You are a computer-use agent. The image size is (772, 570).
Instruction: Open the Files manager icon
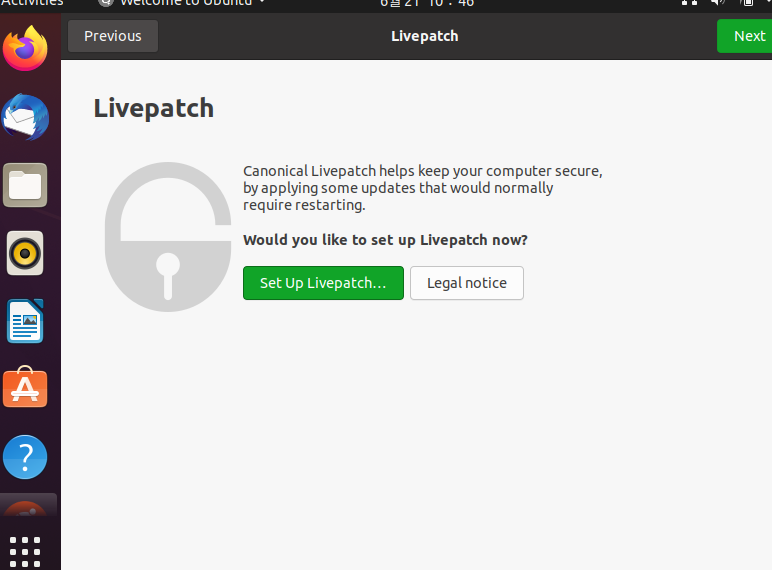[25, 185]
